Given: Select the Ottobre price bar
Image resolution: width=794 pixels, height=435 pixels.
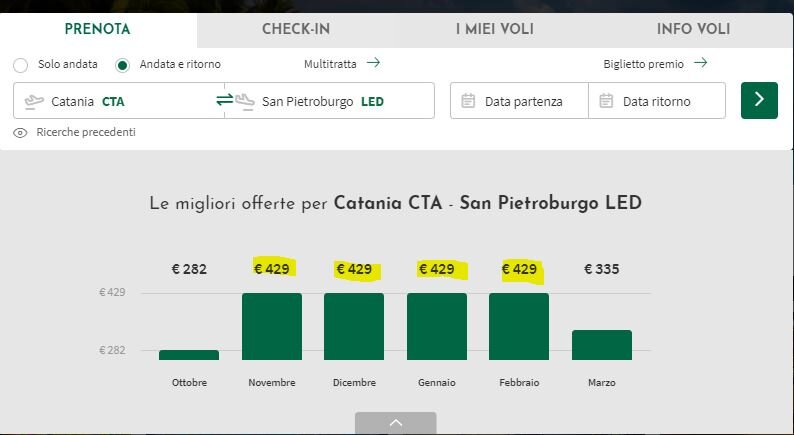Looking at the screenshot, I should tap(189, 355).
